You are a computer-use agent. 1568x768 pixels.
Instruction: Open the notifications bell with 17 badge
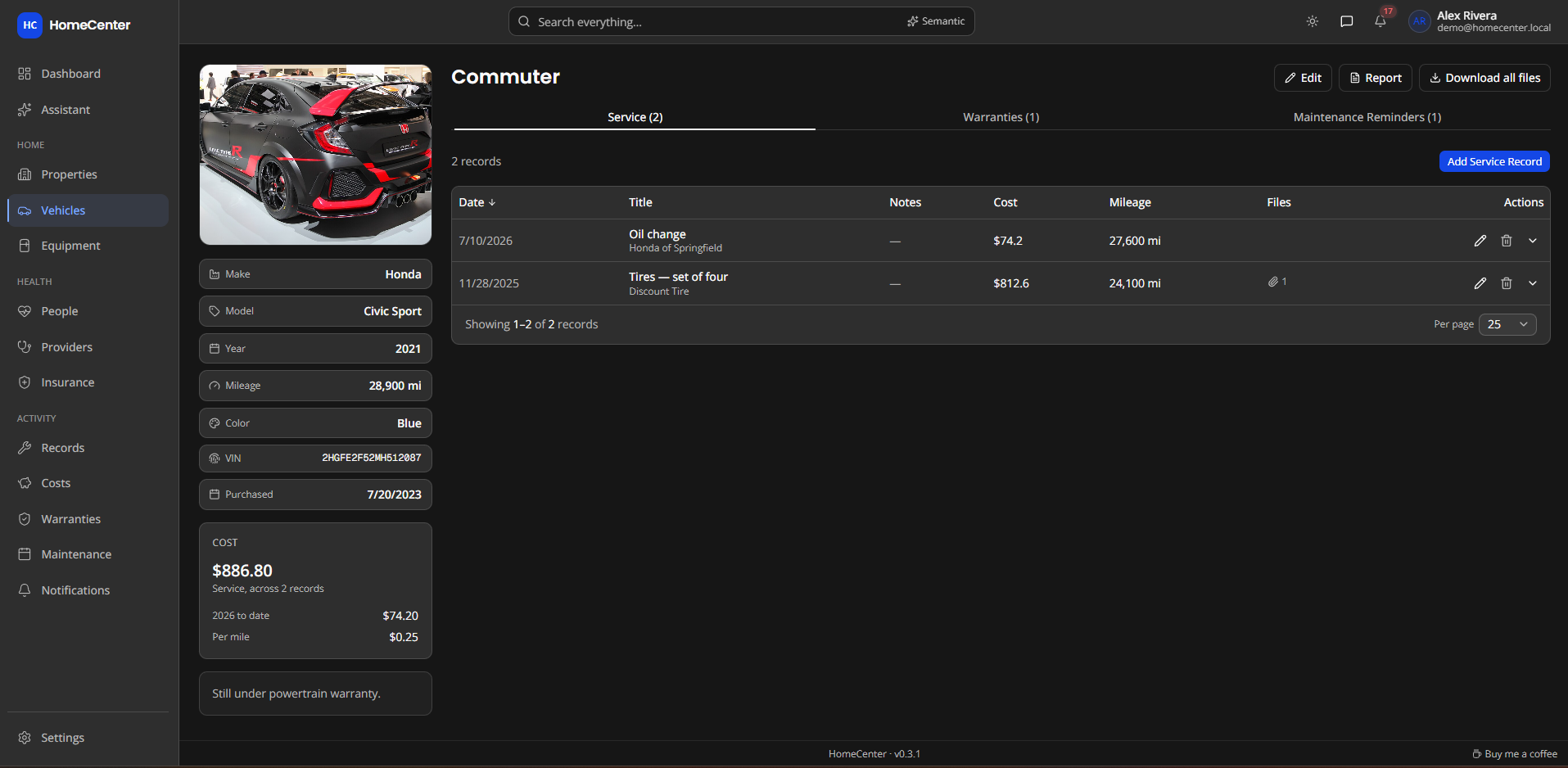coord(1380,21)
